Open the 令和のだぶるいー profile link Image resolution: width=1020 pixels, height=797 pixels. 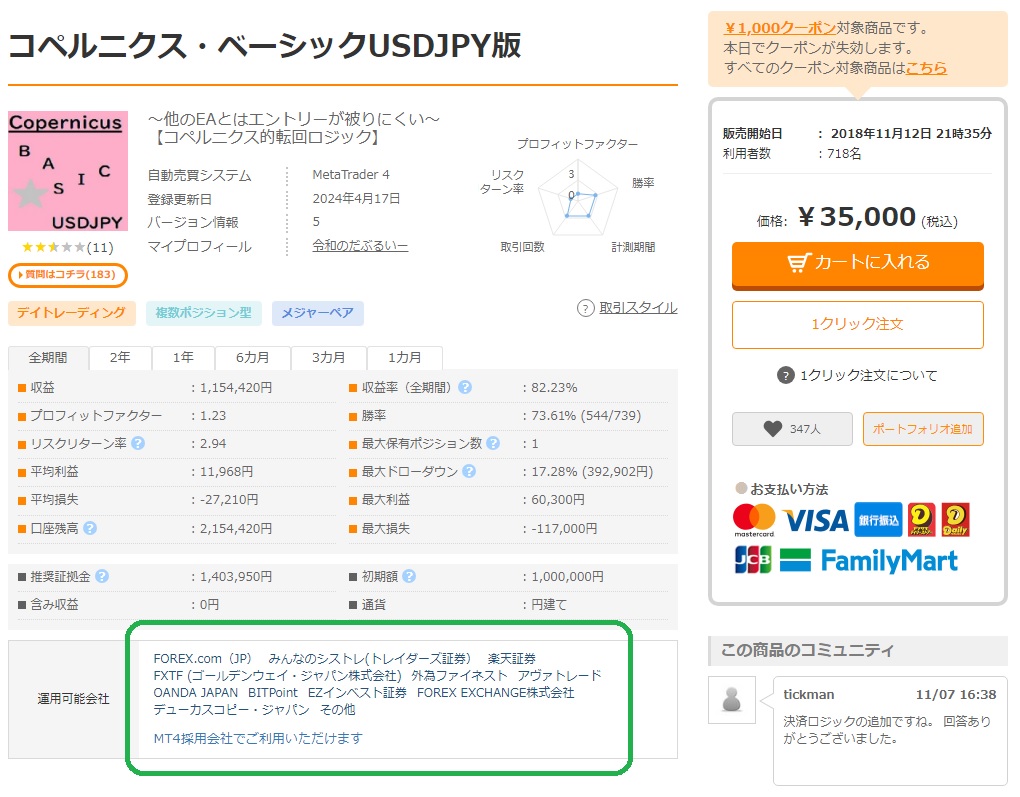[x=360, y=246]
